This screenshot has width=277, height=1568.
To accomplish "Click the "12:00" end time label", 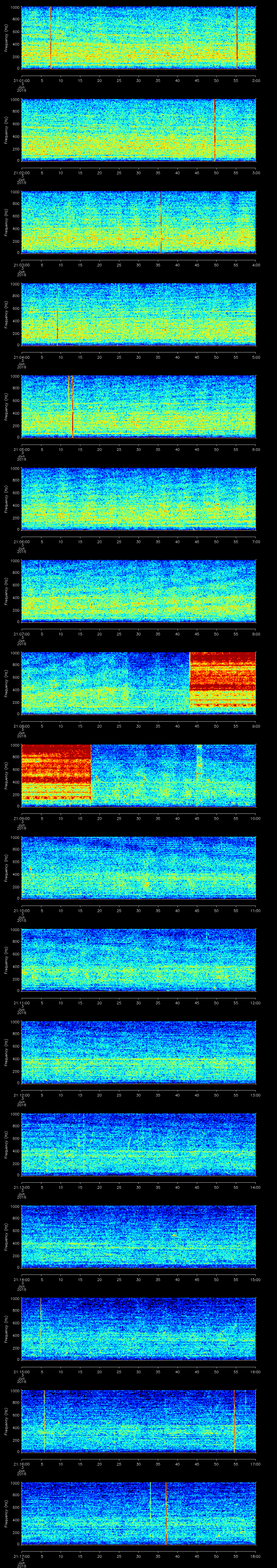I will pyautogui.click(x=255, y=1003).
